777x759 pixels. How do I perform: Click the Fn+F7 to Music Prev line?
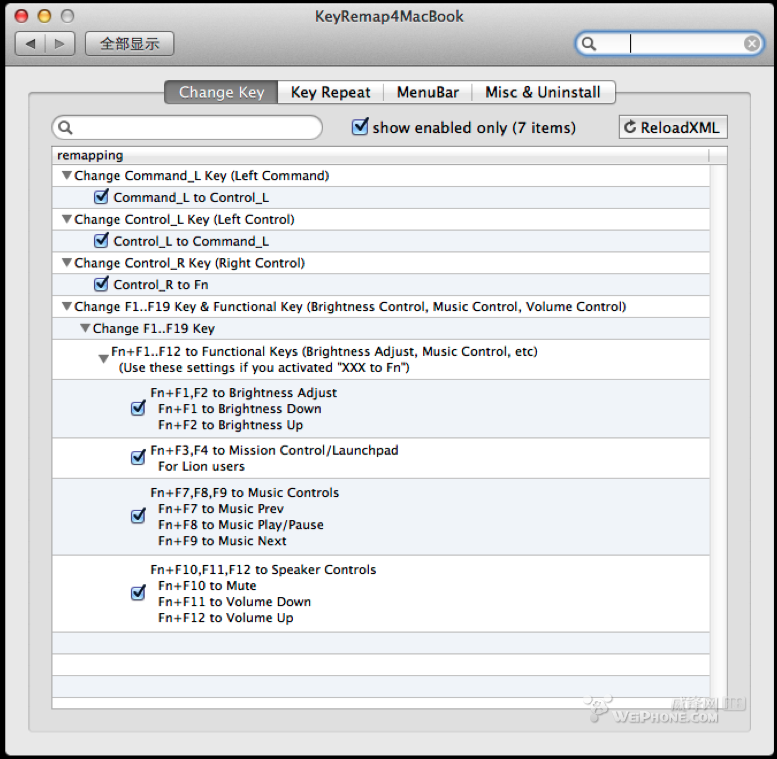[221, 509]
